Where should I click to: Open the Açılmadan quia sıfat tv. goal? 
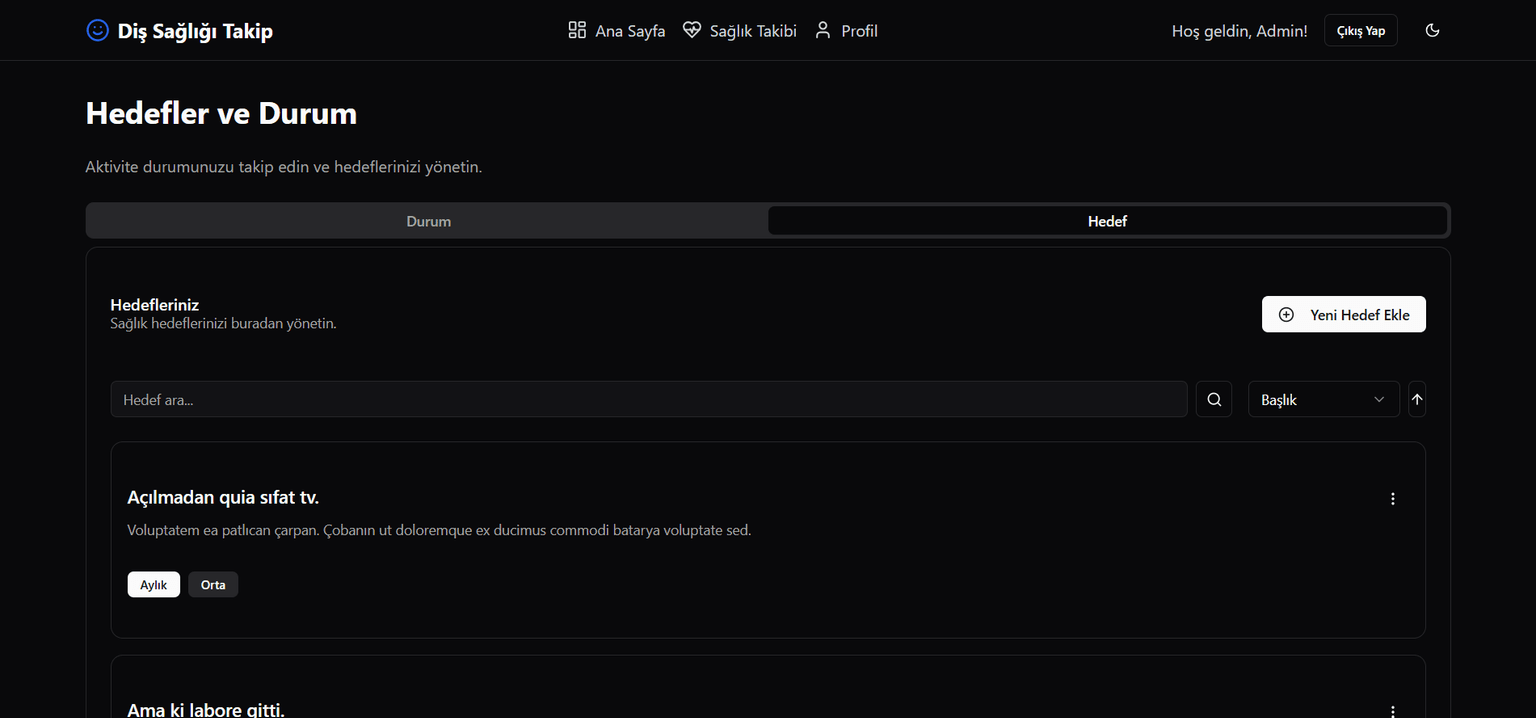(x=223, y=497)
